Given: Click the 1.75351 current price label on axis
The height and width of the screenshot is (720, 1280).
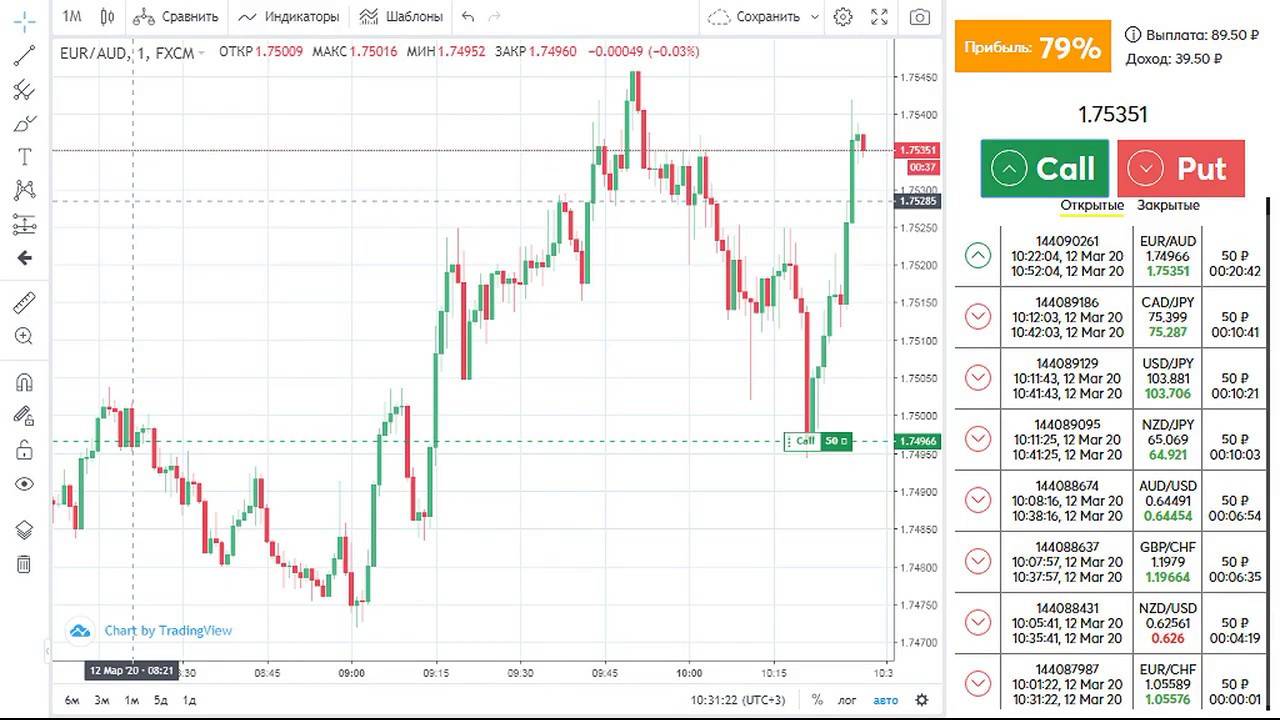Looking at the screenshot, I should pyautogui.click(x=917, y=150).
